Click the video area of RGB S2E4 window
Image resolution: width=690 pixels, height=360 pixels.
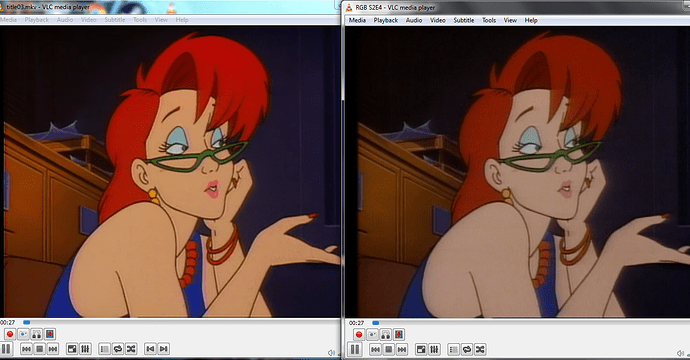point(518,172)
